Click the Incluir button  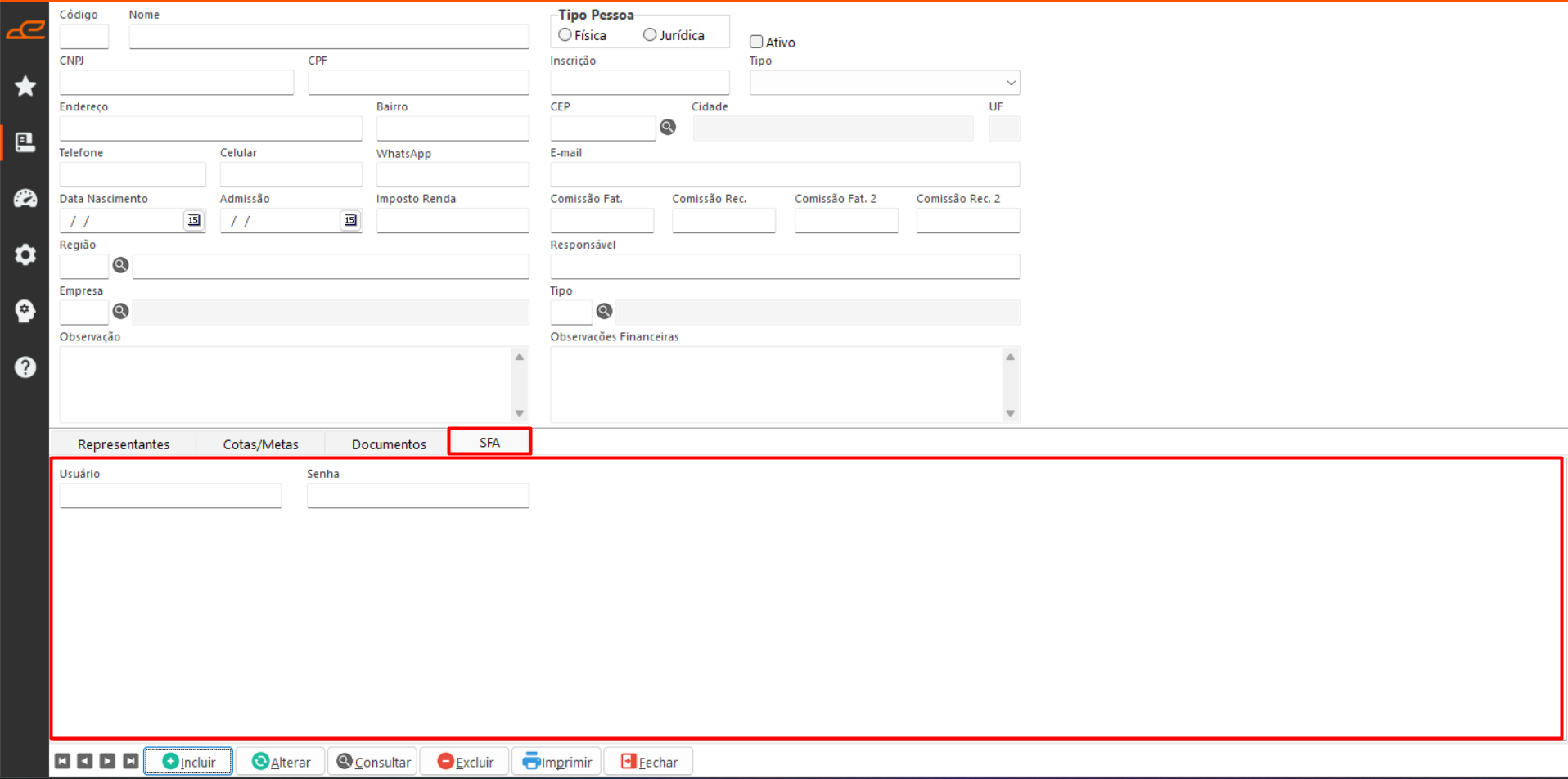coord(188,762)
